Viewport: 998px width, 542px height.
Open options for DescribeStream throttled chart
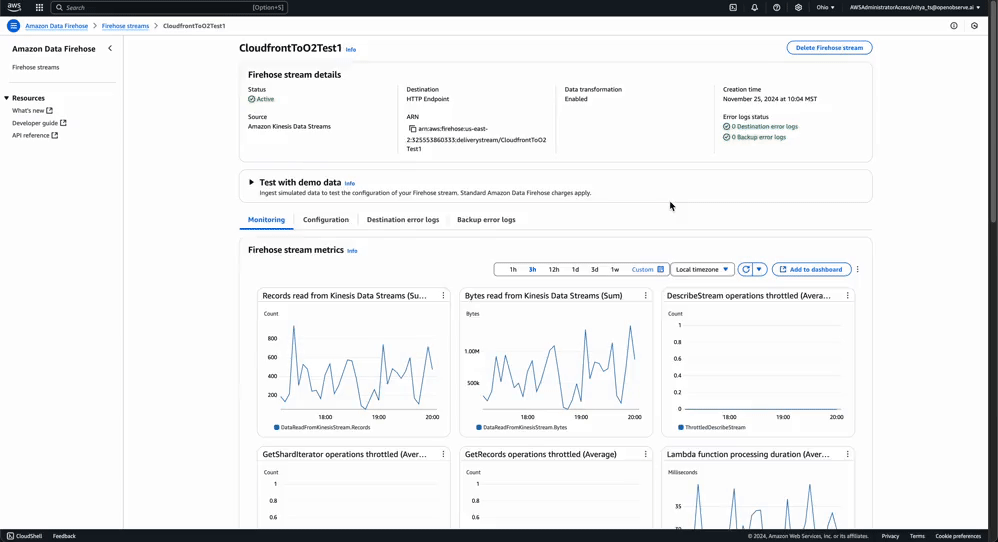point(847,296)
